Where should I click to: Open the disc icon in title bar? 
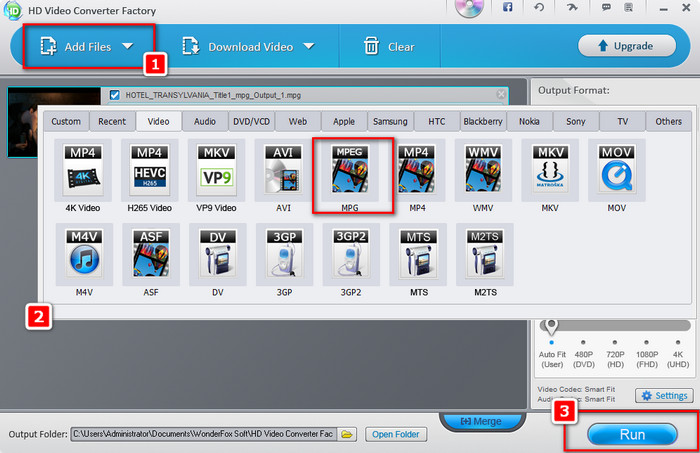tap(469, 7)
